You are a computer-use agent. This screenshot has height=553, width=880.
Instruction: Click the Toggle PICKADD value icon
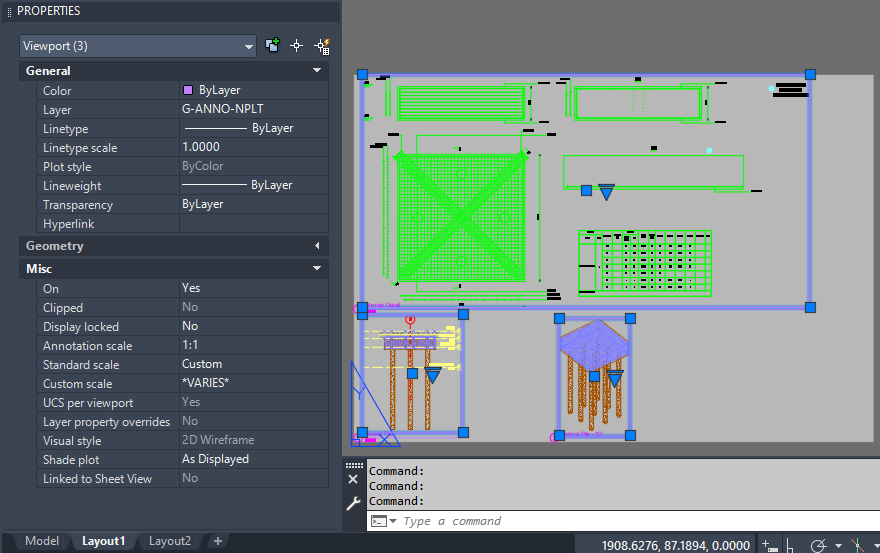pos(272,46)
